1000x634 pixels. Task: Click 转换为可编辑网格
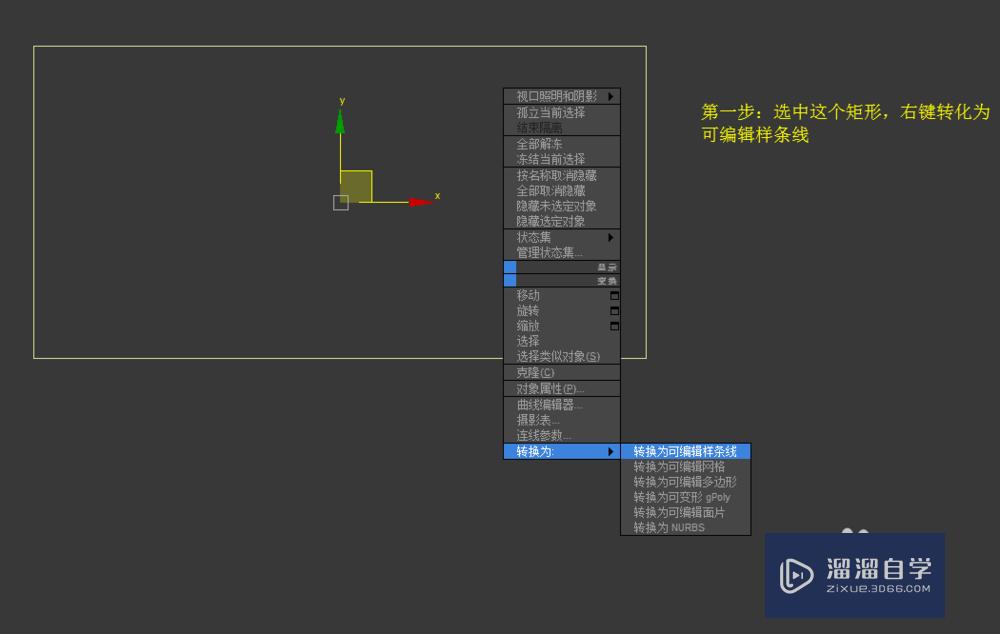[x=686, y=466]
